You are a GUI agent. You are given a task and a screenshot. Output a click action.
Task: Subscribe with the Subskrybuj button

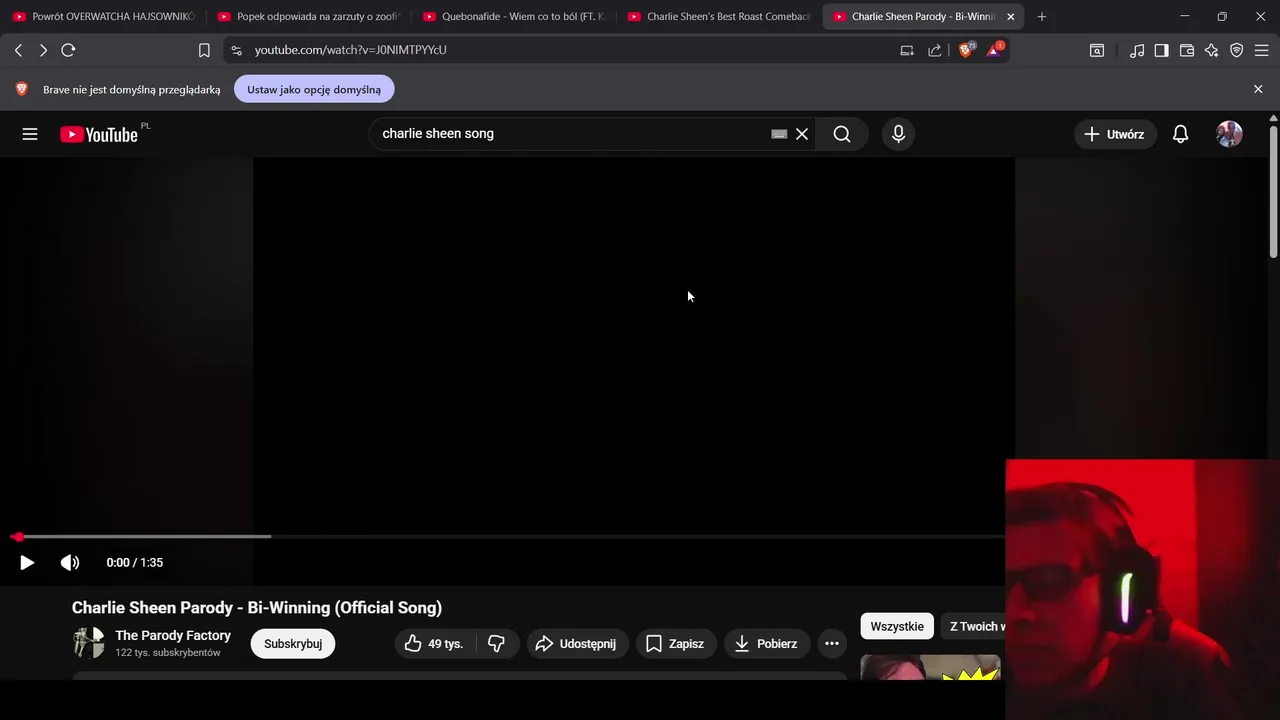point(293,644)
